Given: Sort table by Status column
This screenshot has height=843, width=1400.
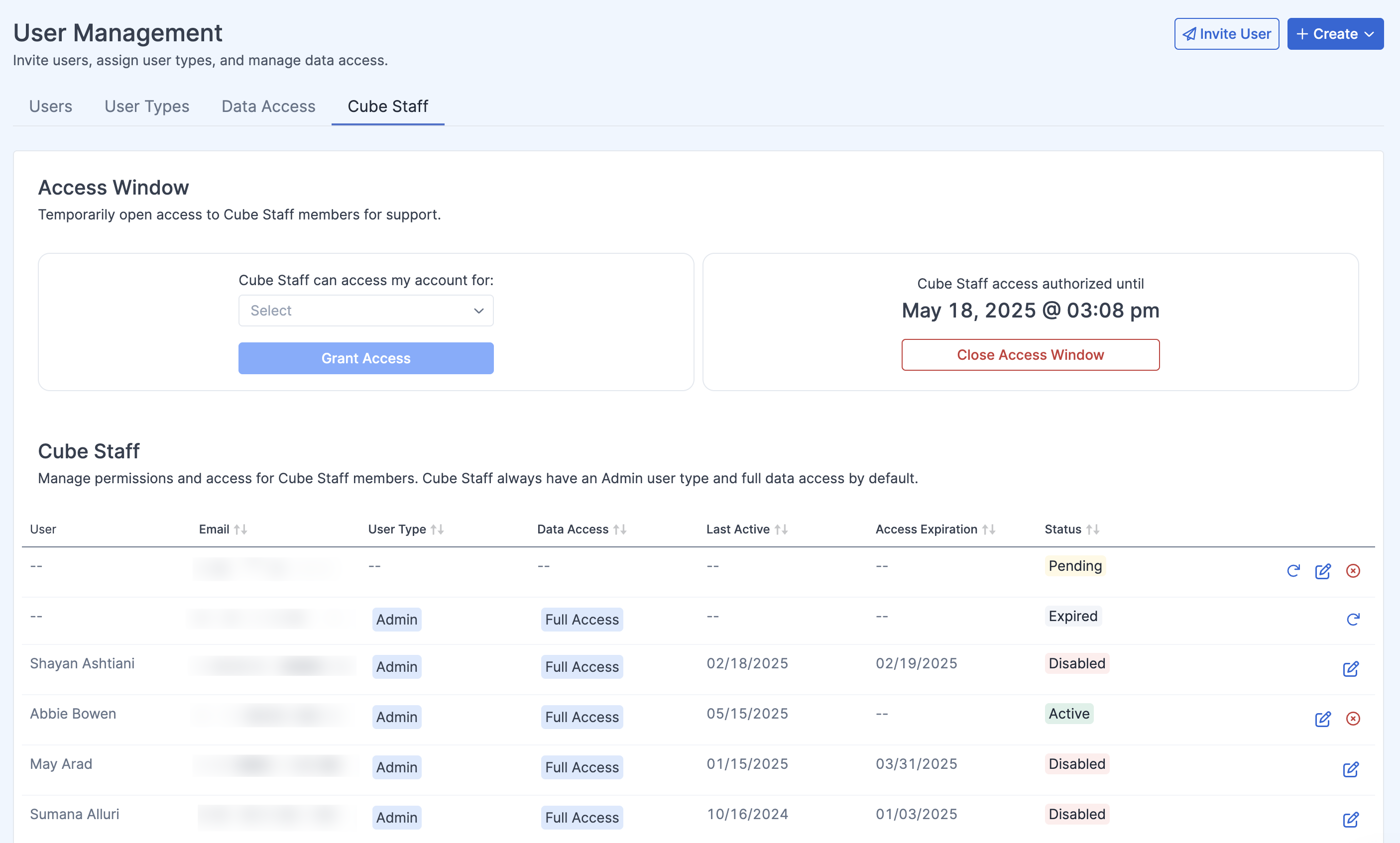Looking at the screenshot, I should coord(1093,529).
